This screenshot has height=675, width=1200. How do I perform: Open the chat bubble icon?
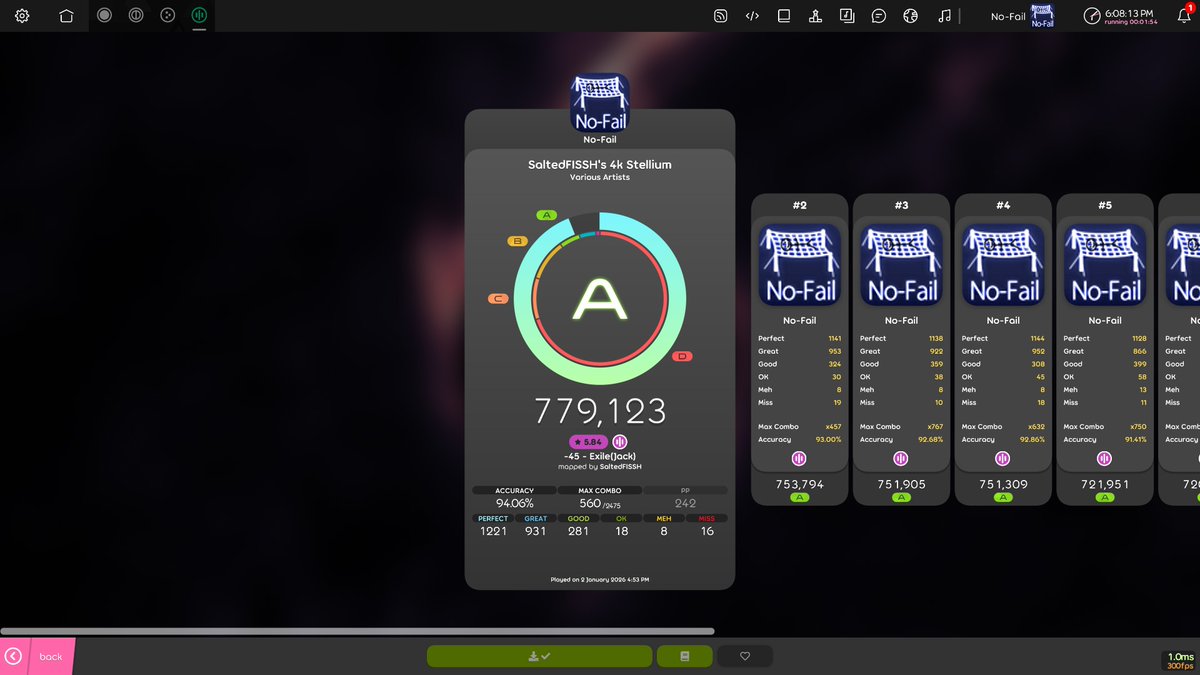coord(879,16)
